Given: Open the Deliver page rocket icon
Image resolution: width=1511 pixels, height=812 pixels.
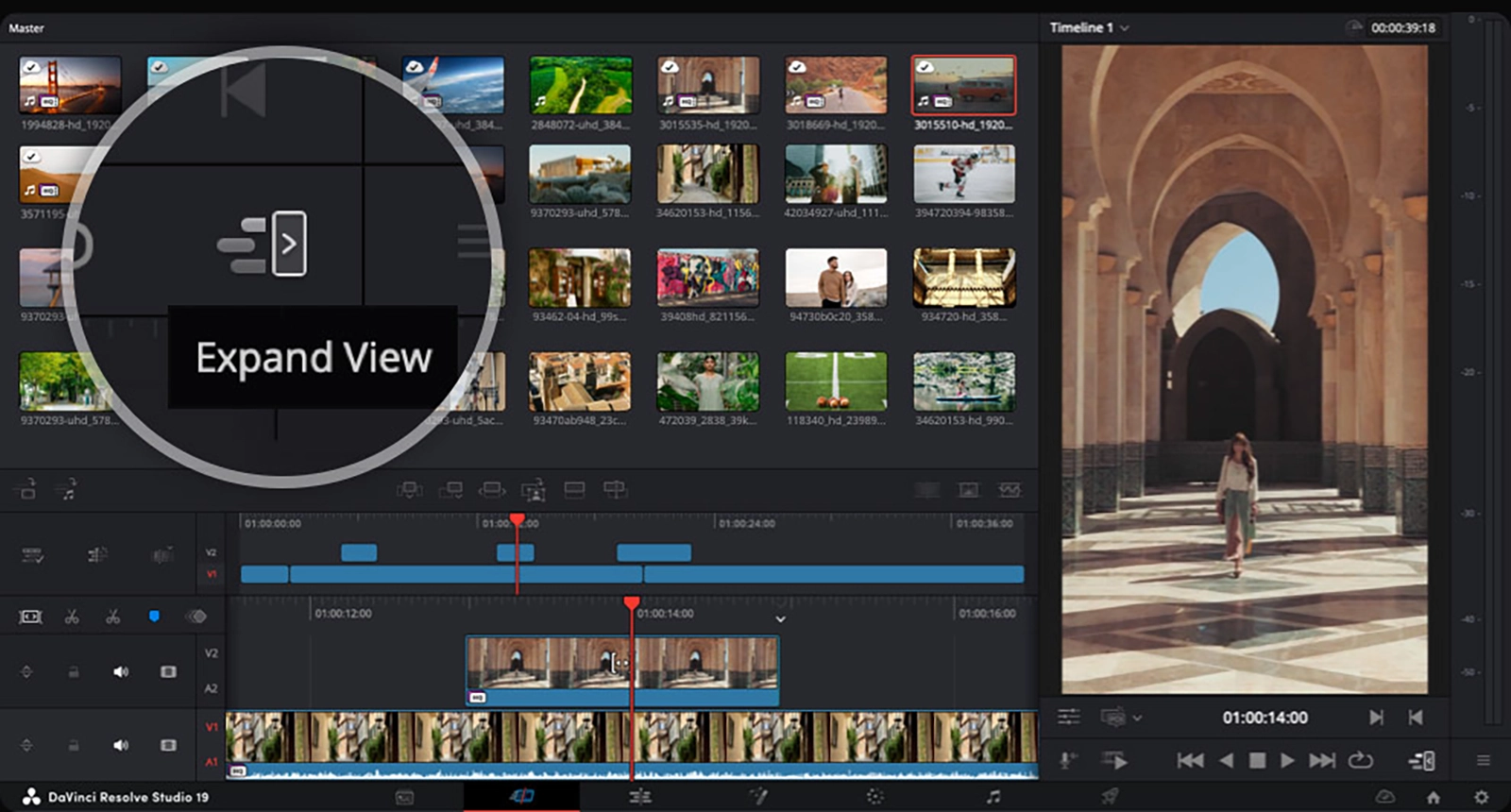Looking at the screenshot, I should point(1111,797).
